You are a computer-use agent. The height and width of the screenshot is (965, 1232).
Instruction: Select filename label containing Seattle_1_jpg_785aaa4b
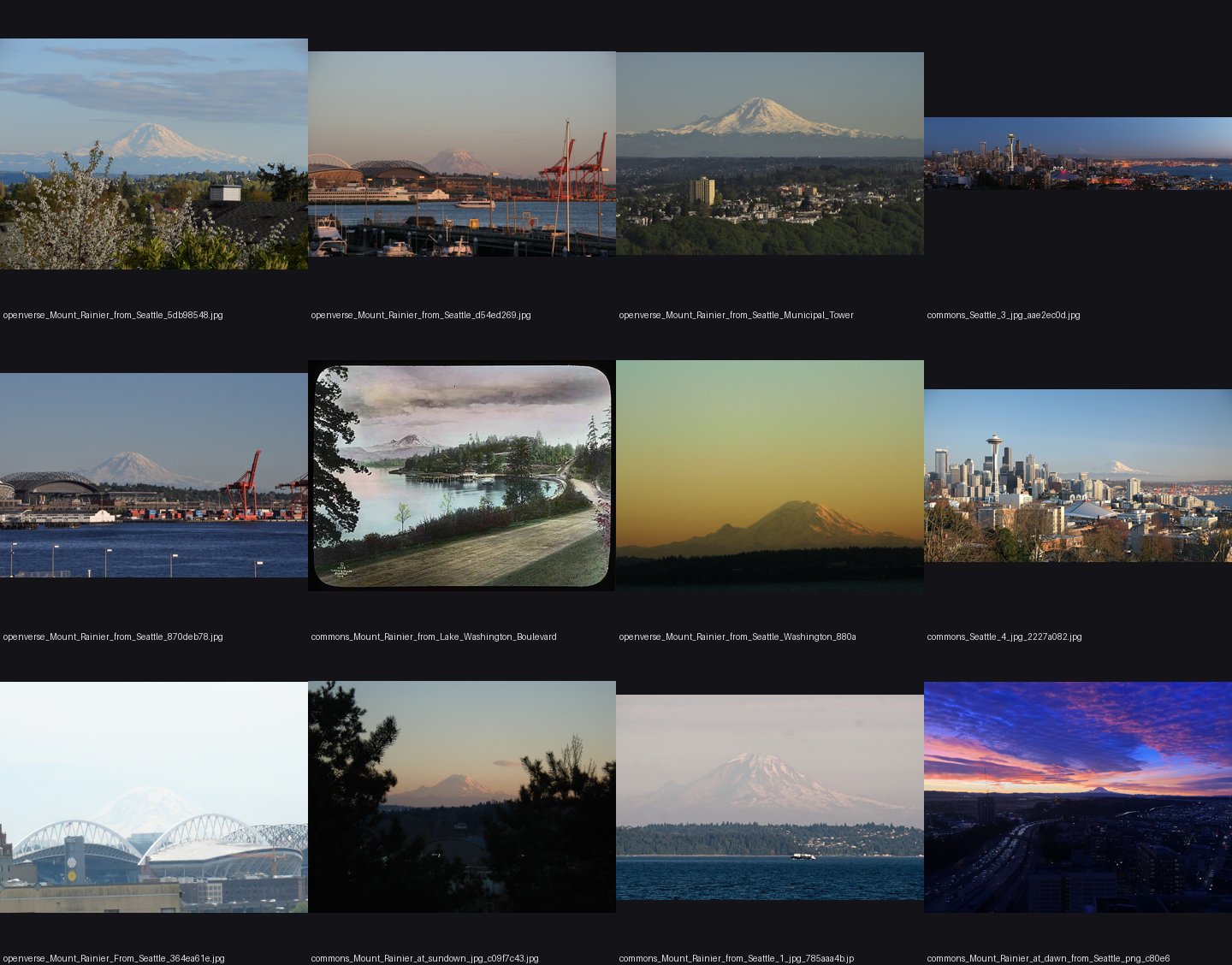[x=737, y=959]
